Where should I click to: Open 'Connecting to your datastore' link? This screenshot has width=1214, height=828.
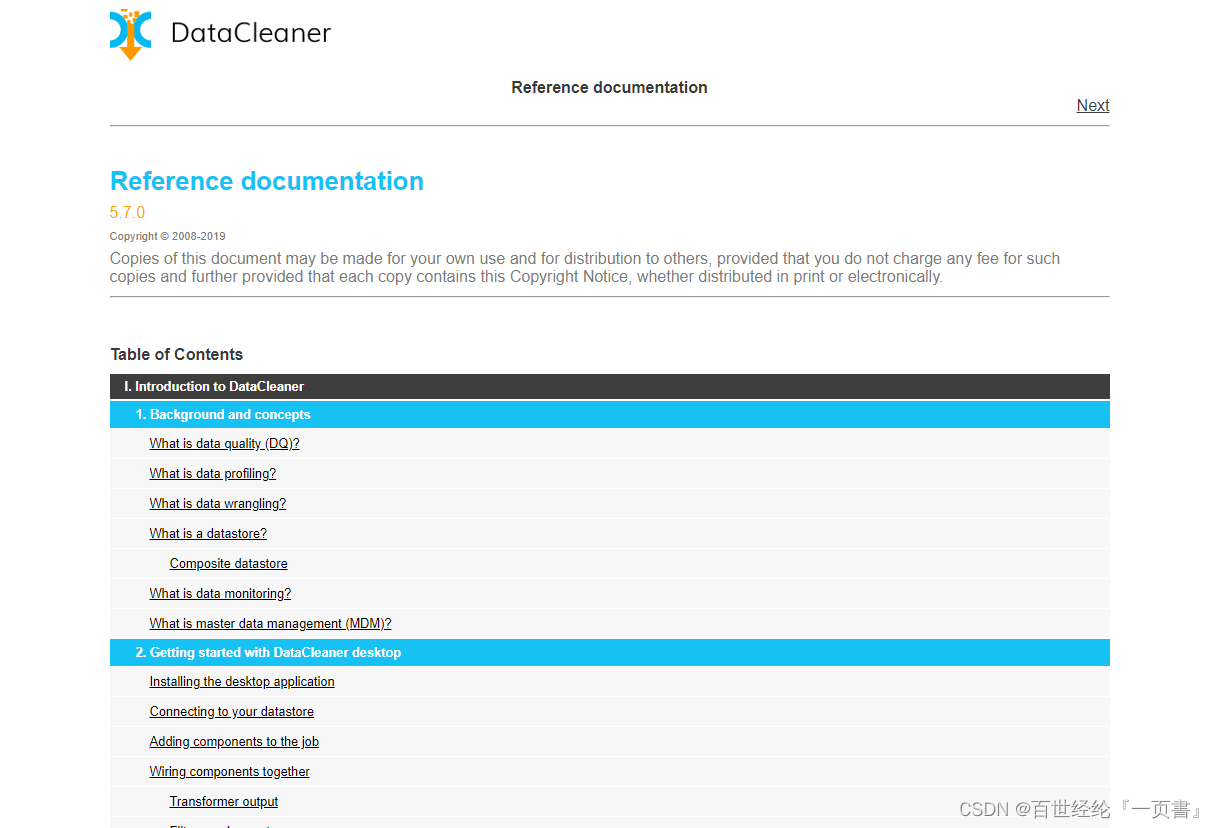[x=232, y=712]
